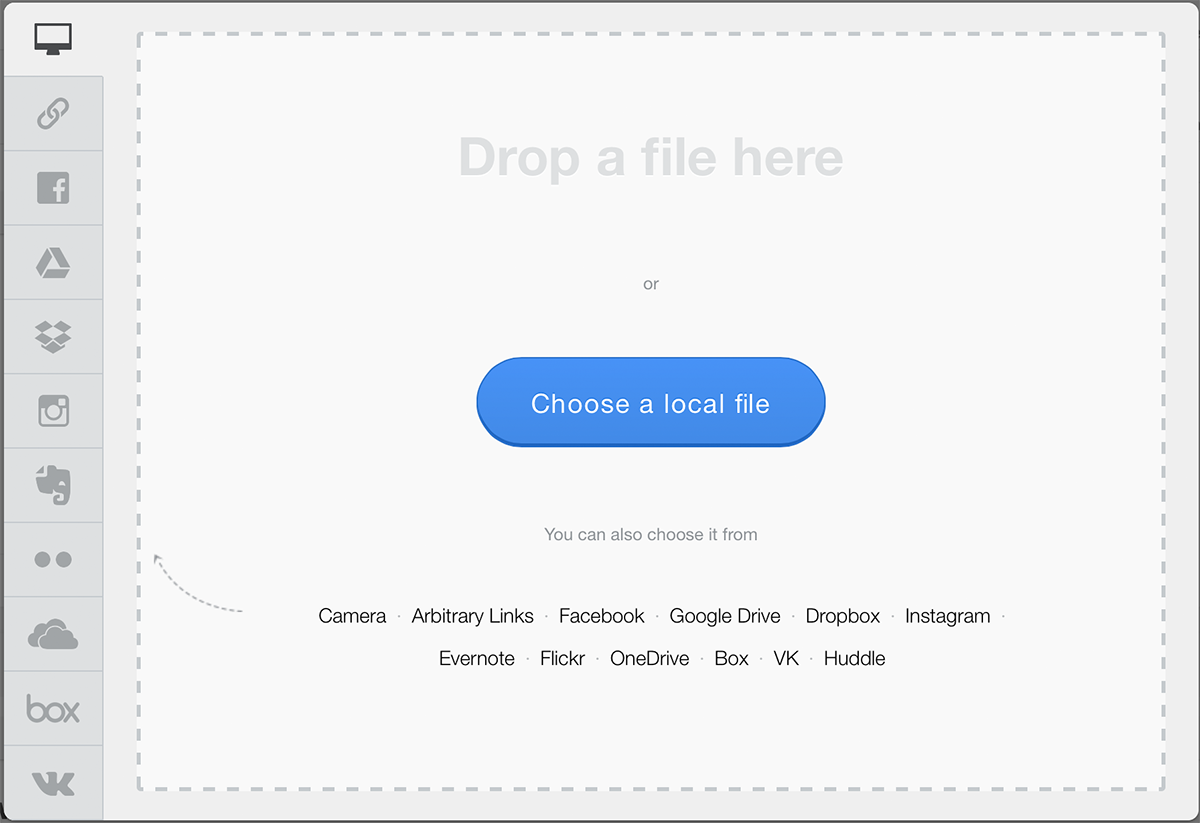Choose the Dropbox box icon in sidebar
Screen dimensions: 1200x823
53,337
